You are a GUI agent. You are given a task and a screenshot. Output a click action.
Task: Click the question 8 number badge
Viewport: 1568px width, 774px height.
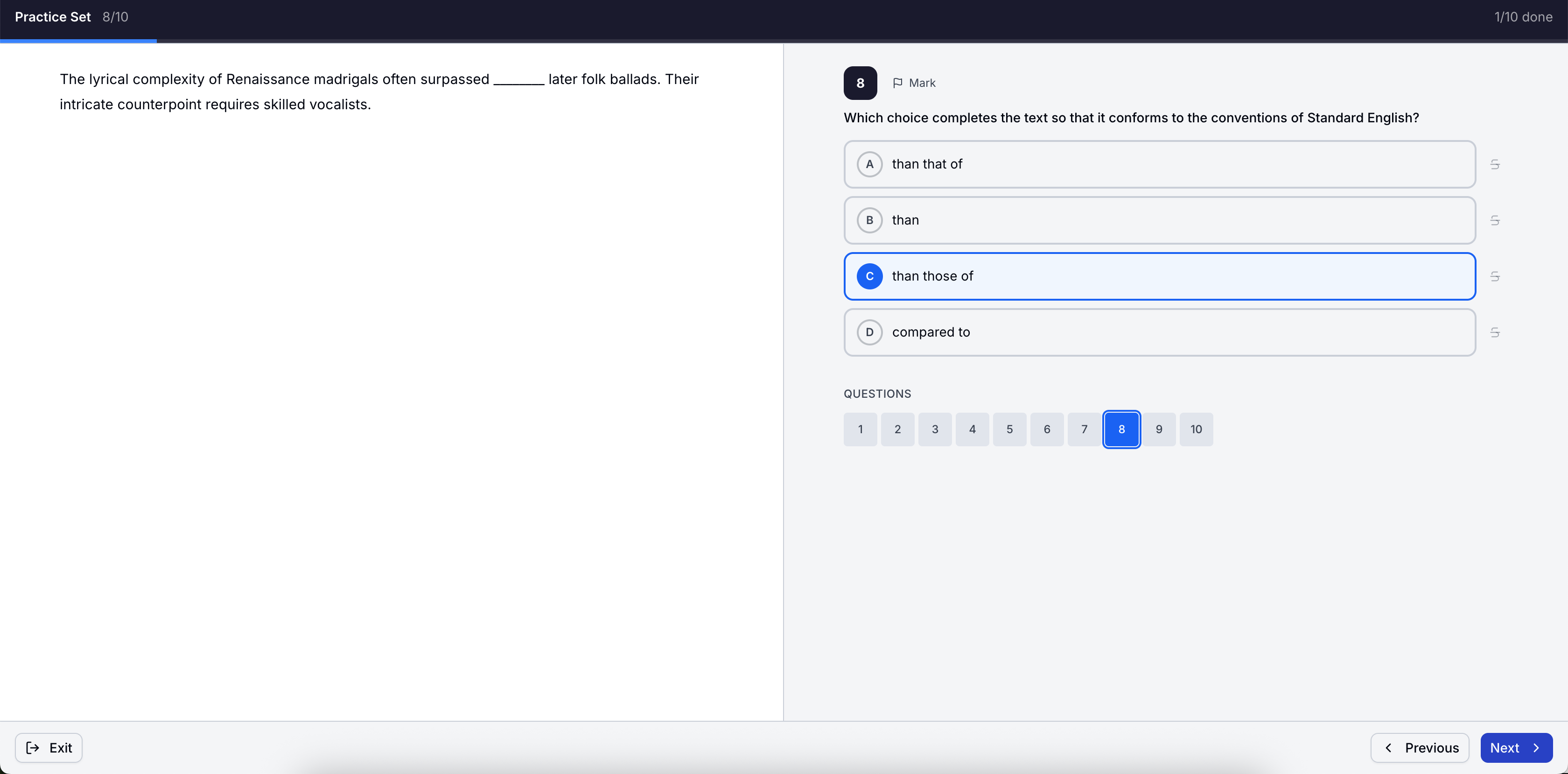coord(860,83)
